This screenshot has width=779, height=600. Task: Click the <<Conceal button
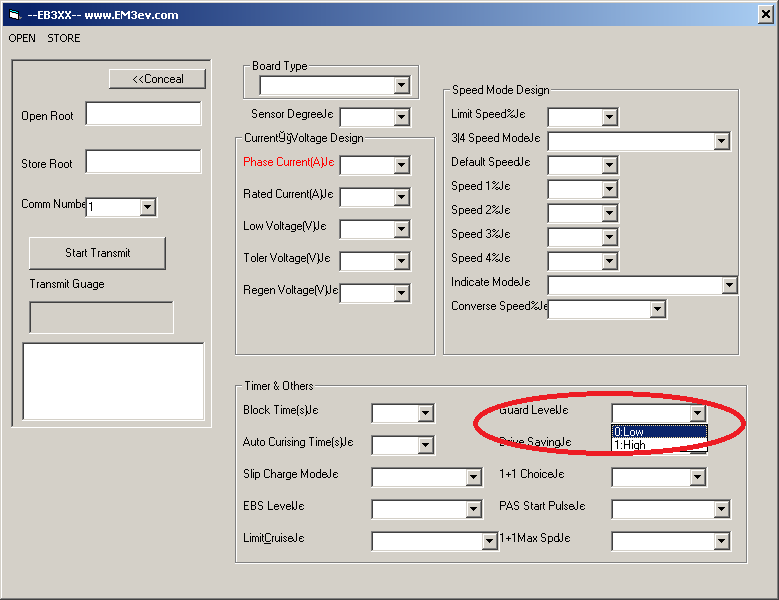[158, 79]
